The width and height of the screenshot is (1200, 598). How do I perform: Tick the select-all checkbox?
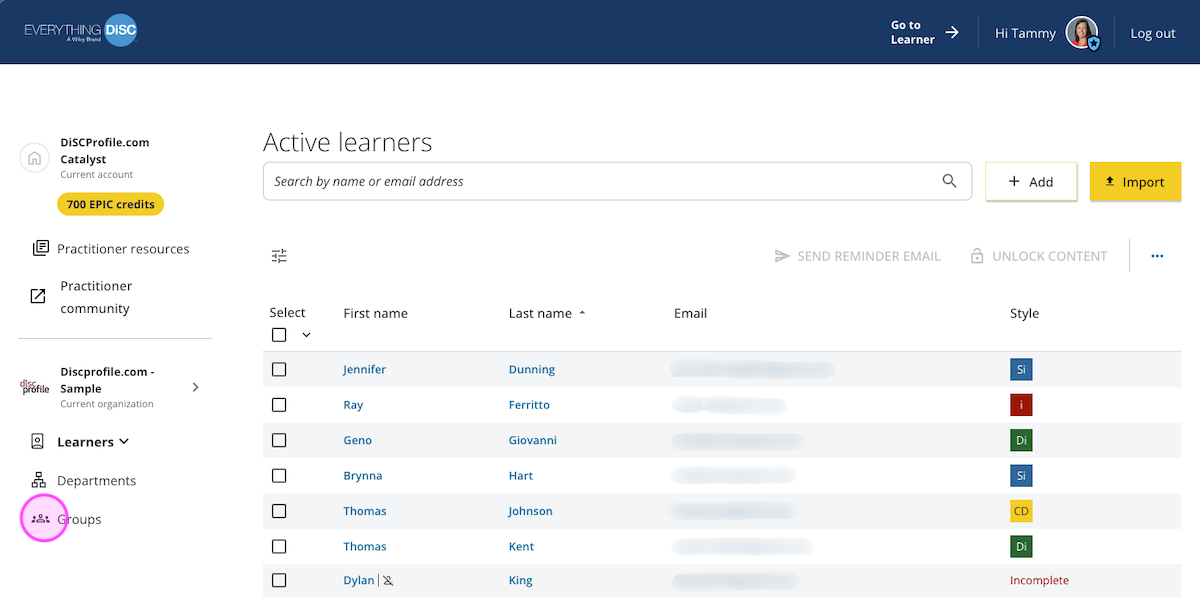tap(279, 335)
